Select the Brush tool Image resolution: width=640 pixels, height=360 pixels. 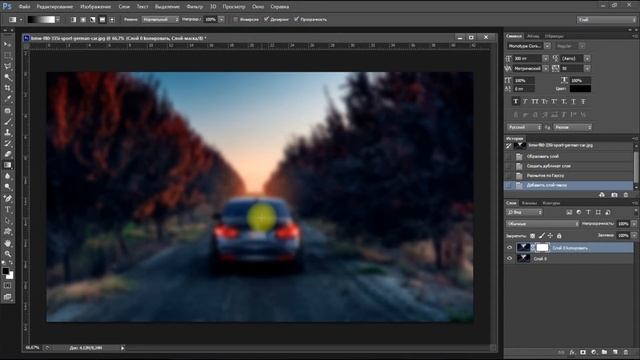(x=7, y=121)
